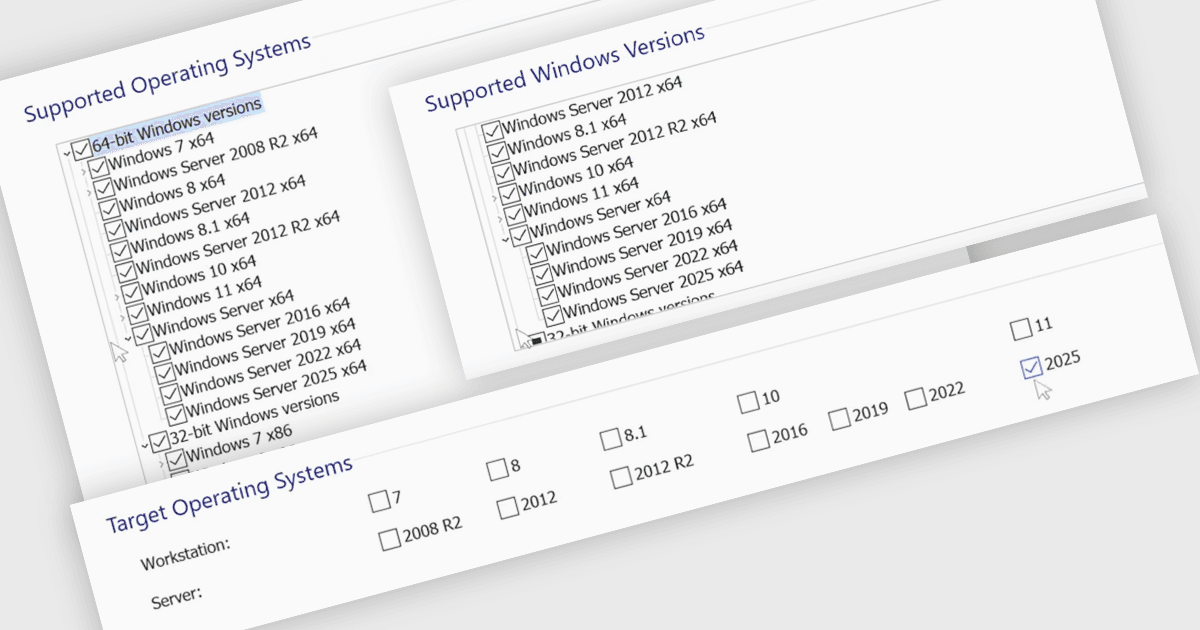1200x630 pixels.
Task: Check the Workstation 7 checkbox
Action: point(379,501)
